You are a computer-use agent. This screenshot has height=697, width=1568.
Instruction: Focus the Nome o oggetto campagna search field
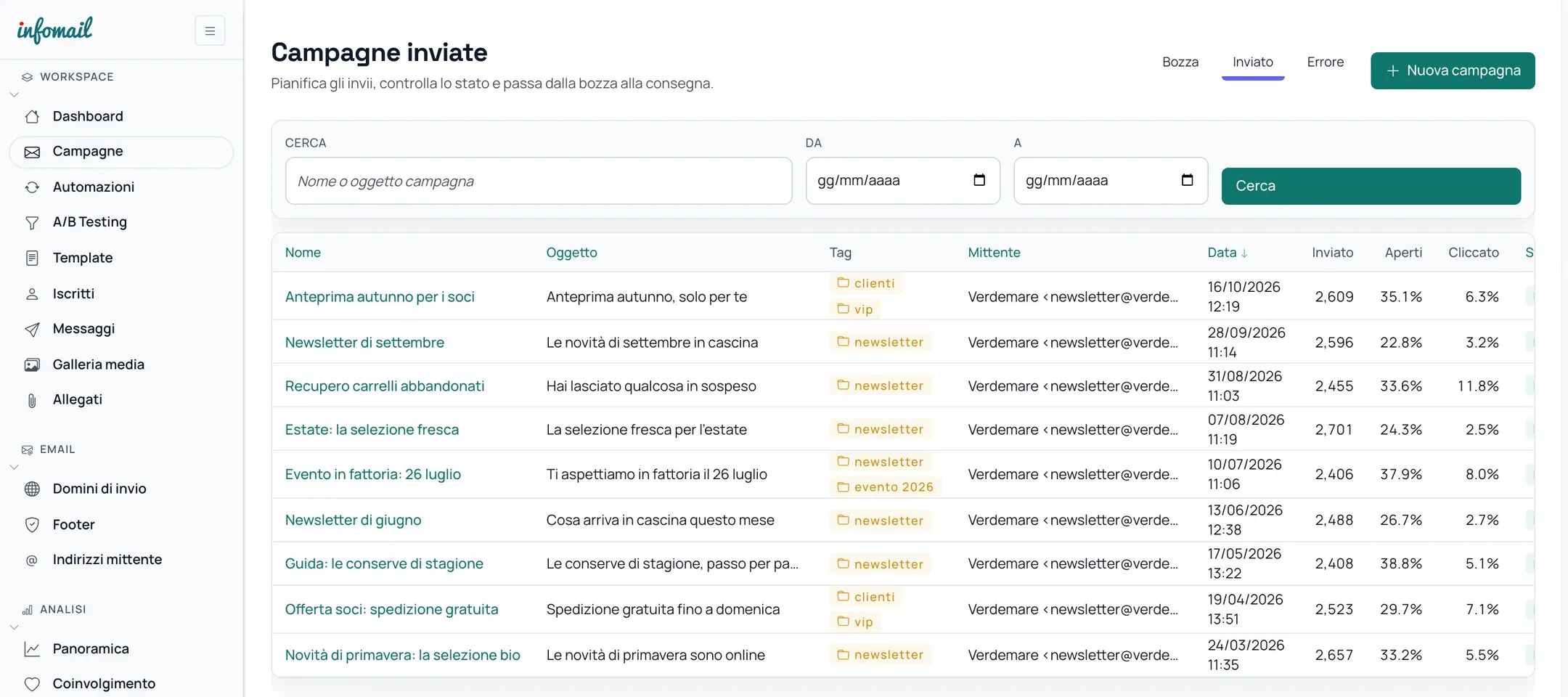click(539, 181)
